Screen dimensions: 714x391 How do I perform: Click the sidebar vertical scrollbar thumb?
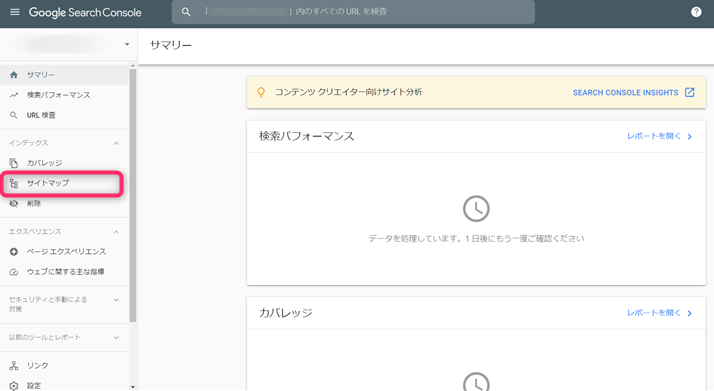pyautogui.click(x=133, y=196)
